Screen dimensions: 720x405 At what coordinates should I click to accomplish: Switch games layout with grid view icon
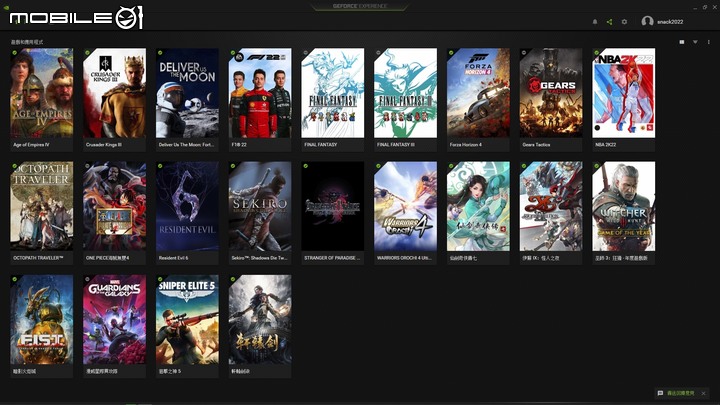point(682,42)
